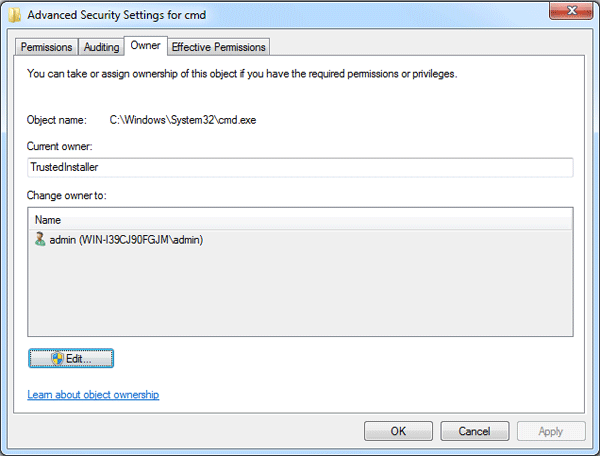600x456 pixels.
Task: Go to the Effective Permissions tab
Action: click(x=219, y=47)
